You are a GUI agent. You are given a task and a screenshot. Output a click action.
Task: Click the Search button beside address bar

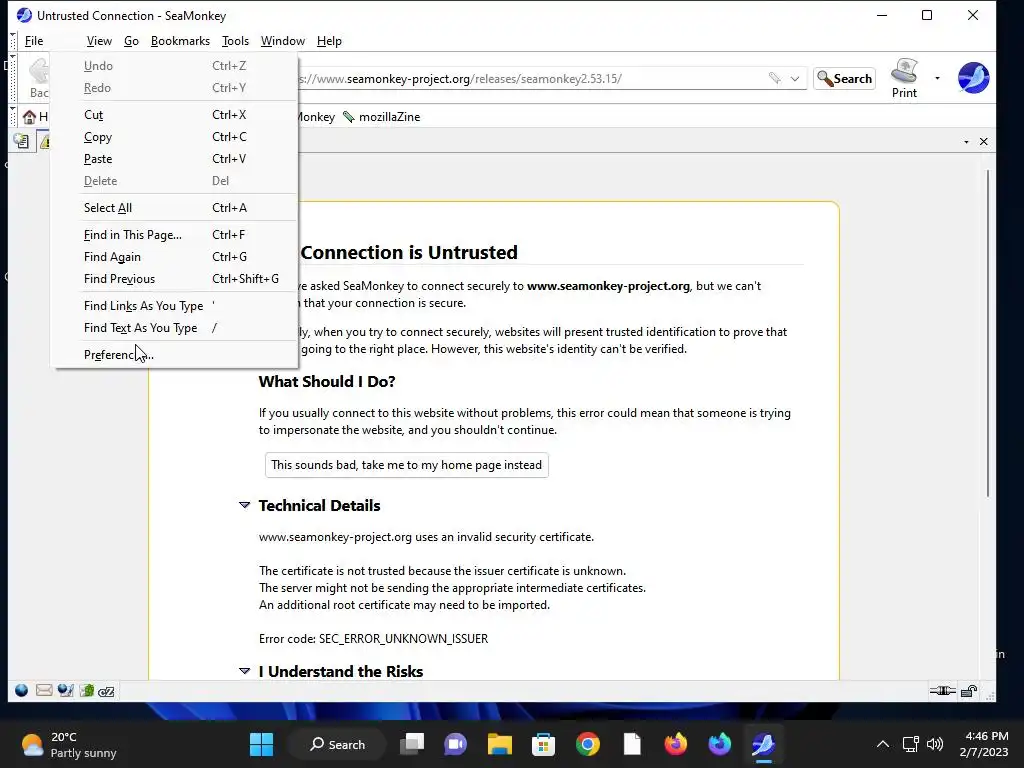[844, 78]
